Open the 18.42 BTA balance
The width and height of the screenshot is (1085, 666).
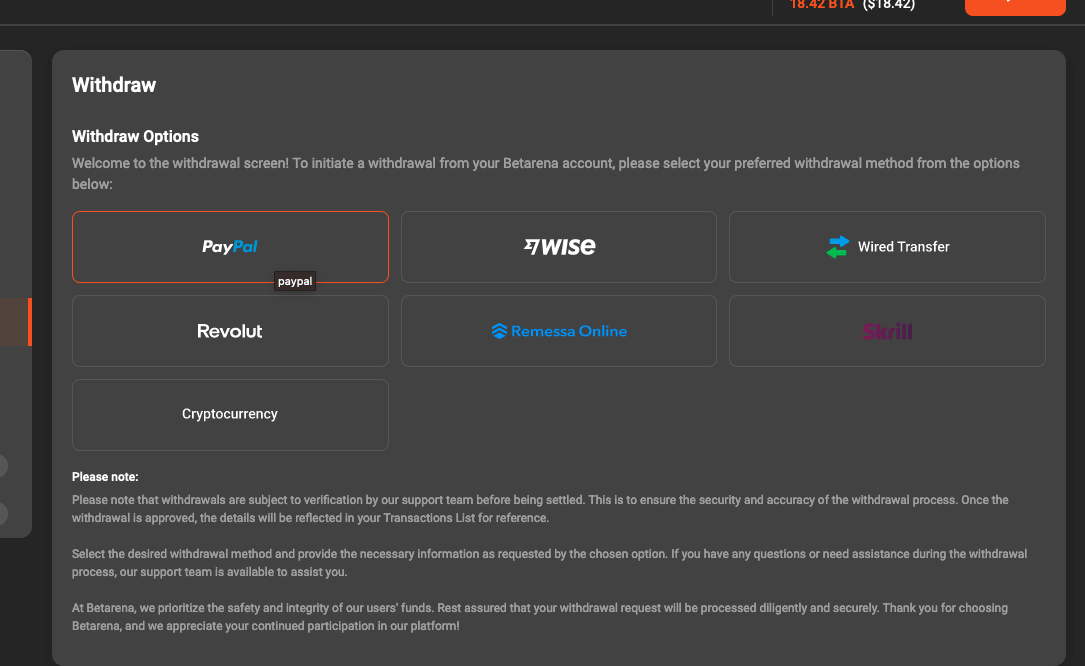pos(820,5)
